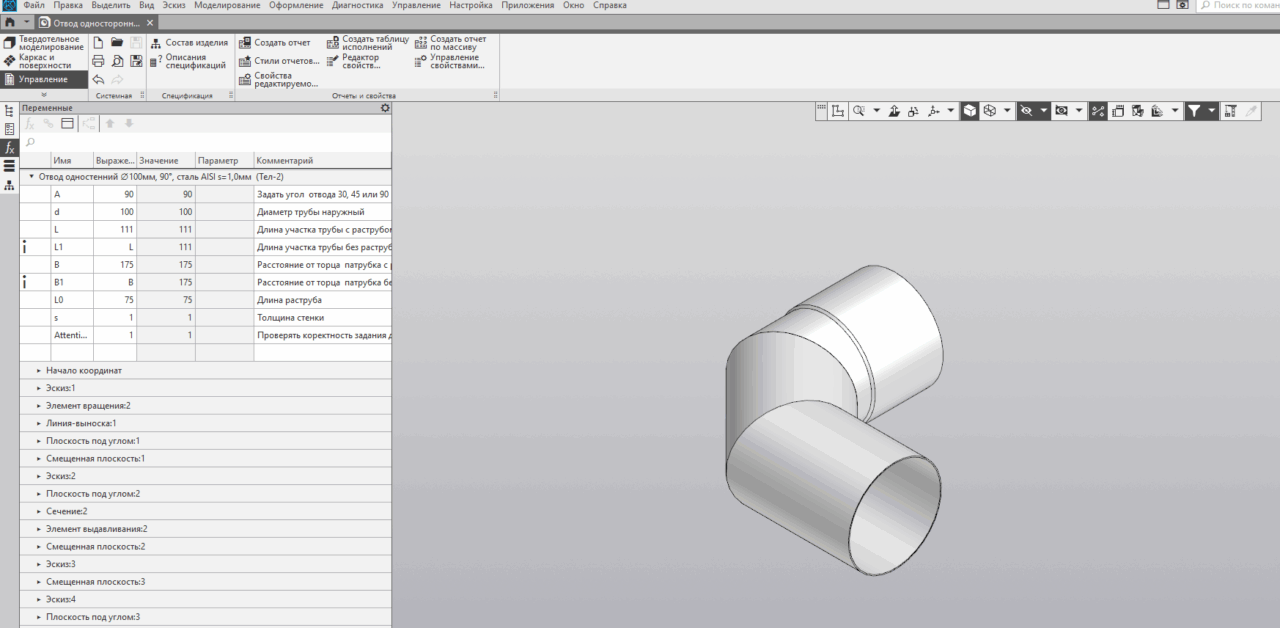This screenshot has width=1280, height=628.
Task: Toggle the hide elements eye icon
Action: (1025, 111)
